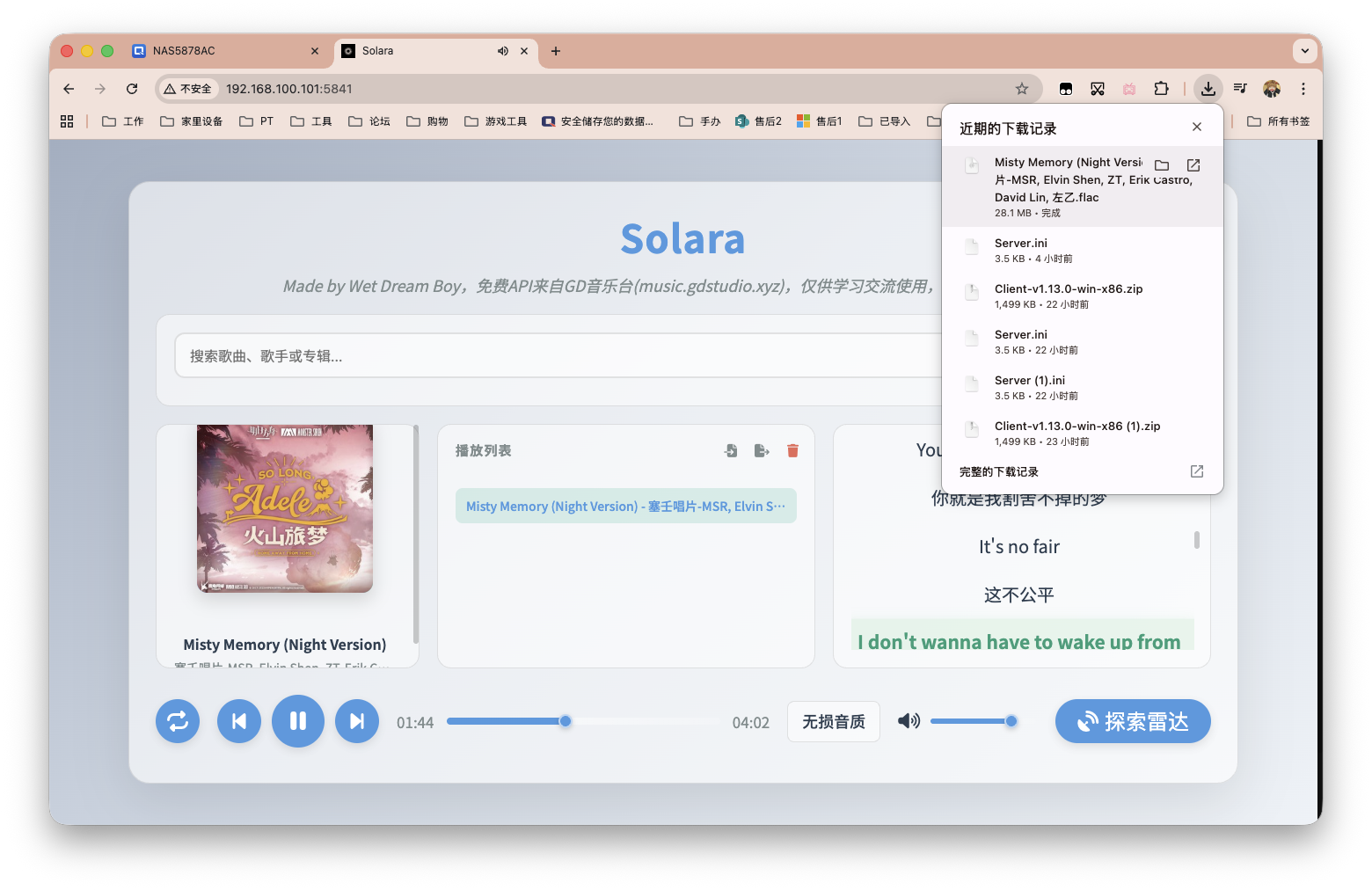The width and height of the screenshot is (1372, 890).
Task: Click the import playlist icon
Action: click(731, 450)
